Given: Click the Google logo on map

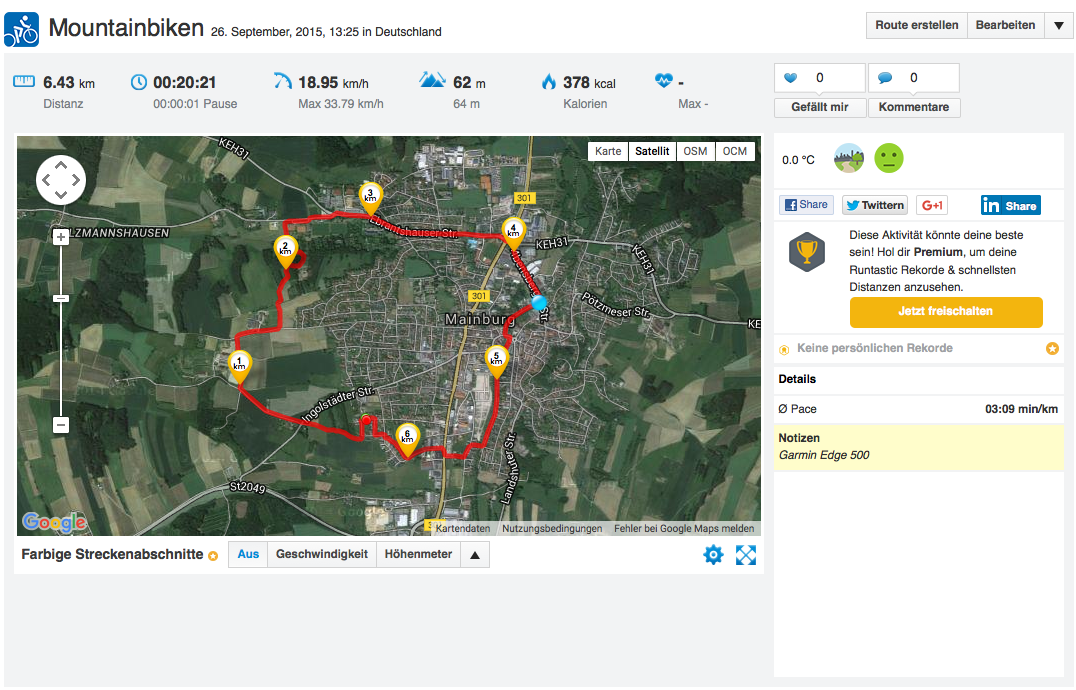Looking at the screenshot, I should click(x=55, y=522).
